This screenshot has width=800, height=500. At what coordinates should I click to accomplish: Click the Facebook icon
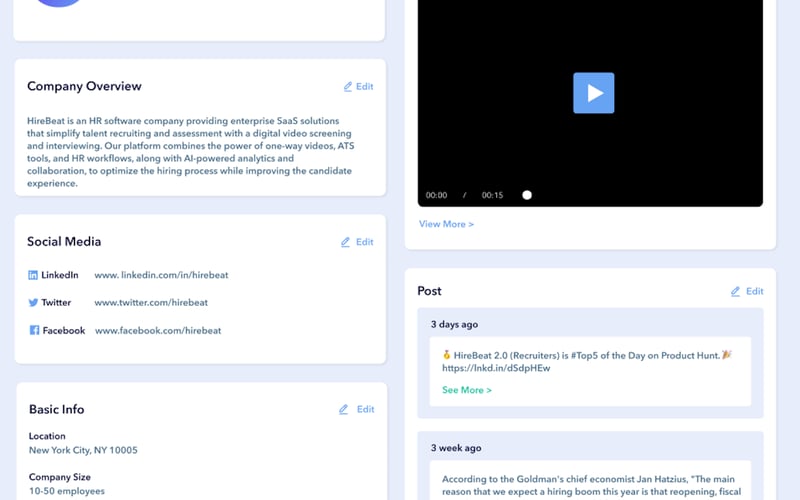34,330
